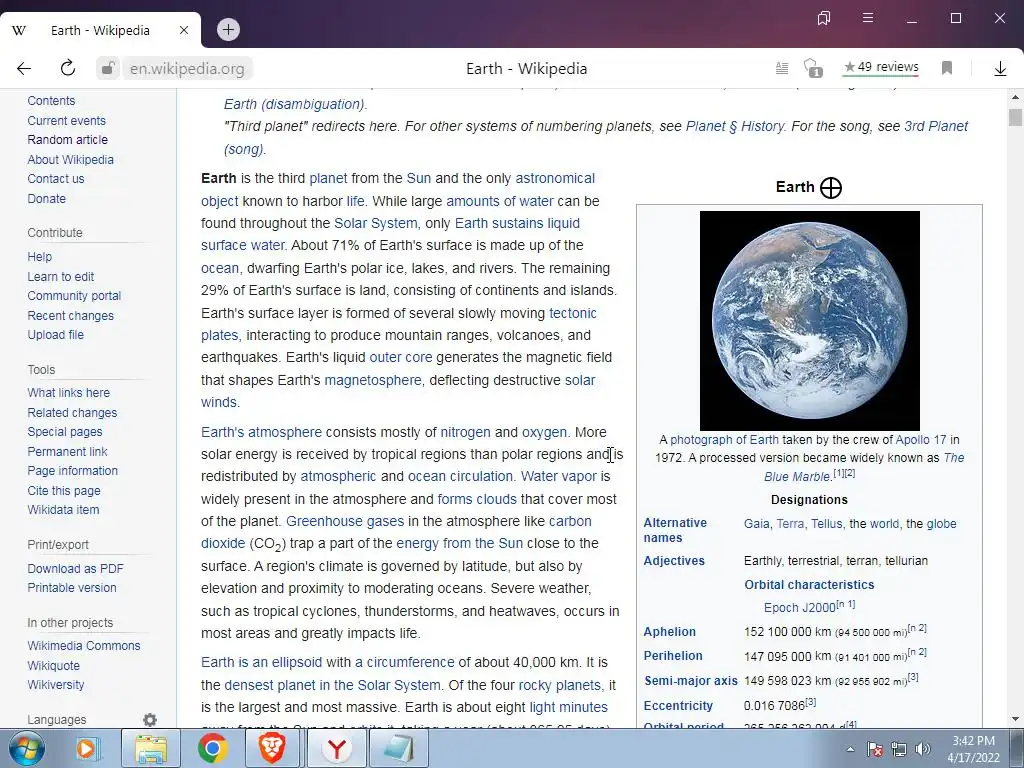The image size is (1024, 768).
Task: Open Languages settings gear icon
Action: pos(150,720)
